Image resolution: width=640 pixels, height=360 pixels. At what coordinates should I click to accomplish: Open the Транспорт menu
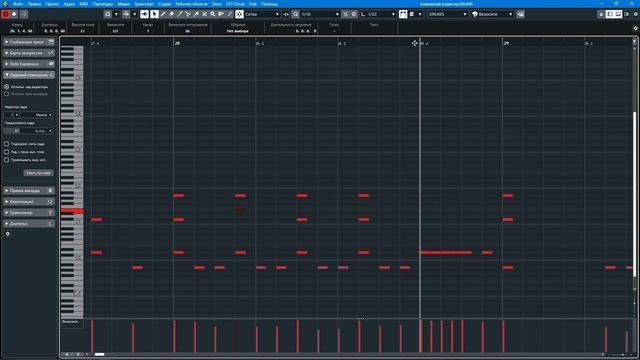144,4
